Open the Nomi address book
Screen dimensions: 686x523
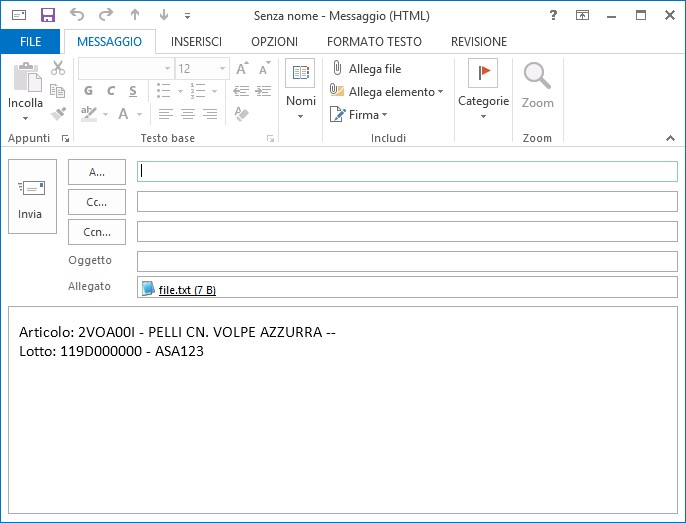301,90
